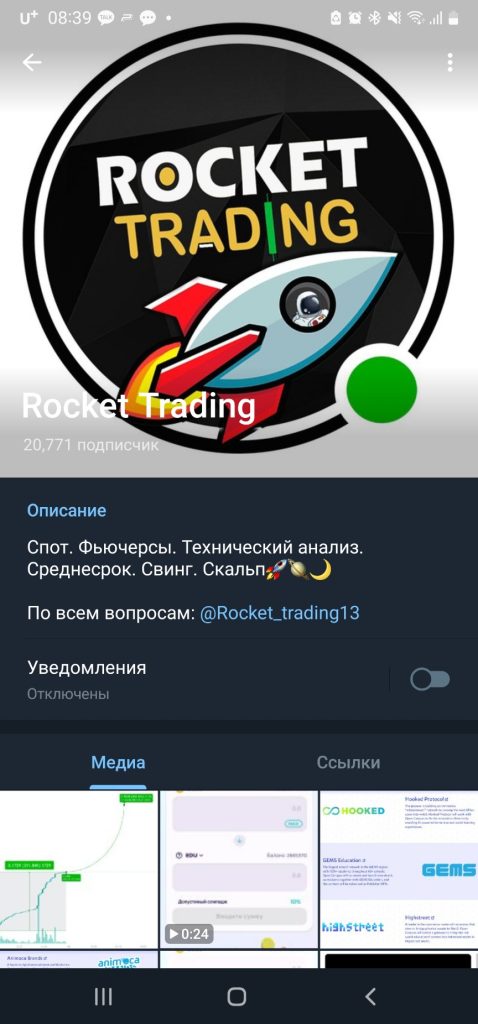The image size is (478, 1024).
Task: Tap the Rocket Trading channel title
Action: coord(138,406)
